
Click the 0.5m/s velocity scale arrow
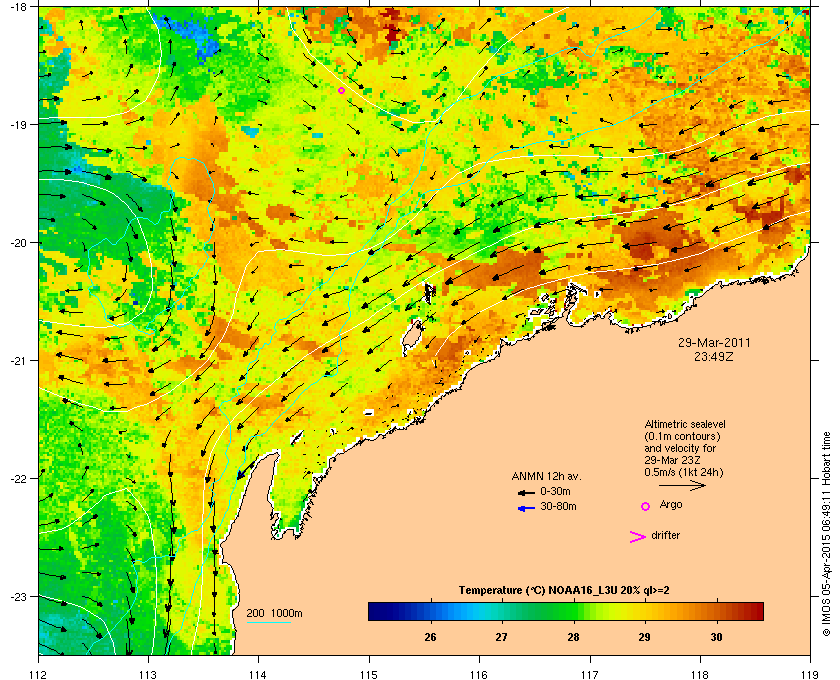pyautogui.click(x=682, y=485)
